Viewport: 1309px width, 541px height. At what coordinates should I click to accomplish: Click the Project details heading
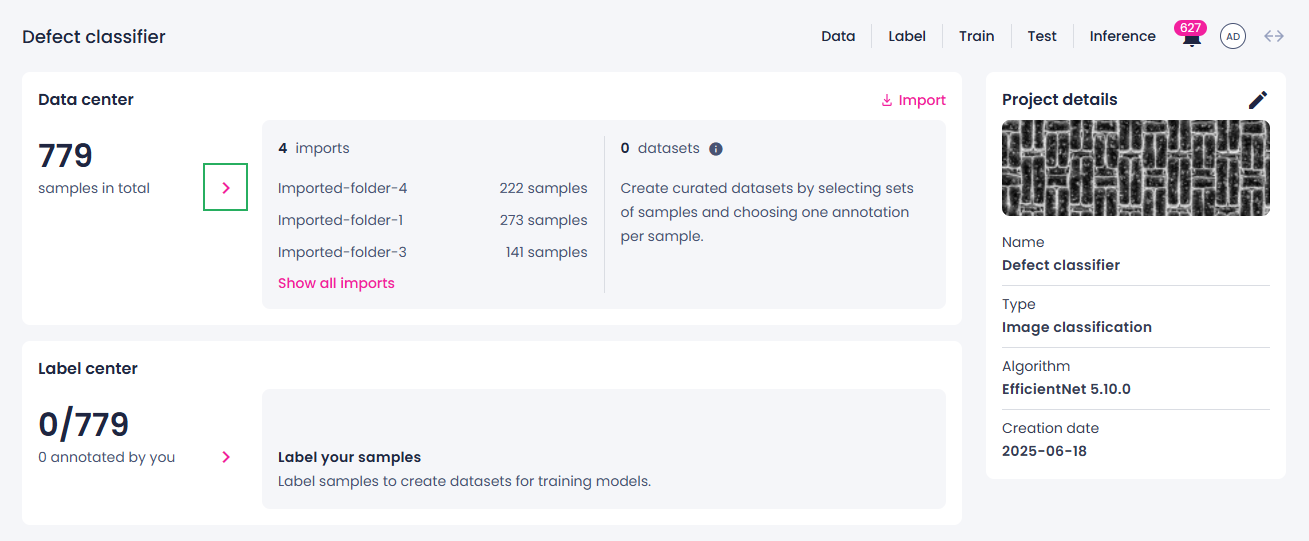1060,99
